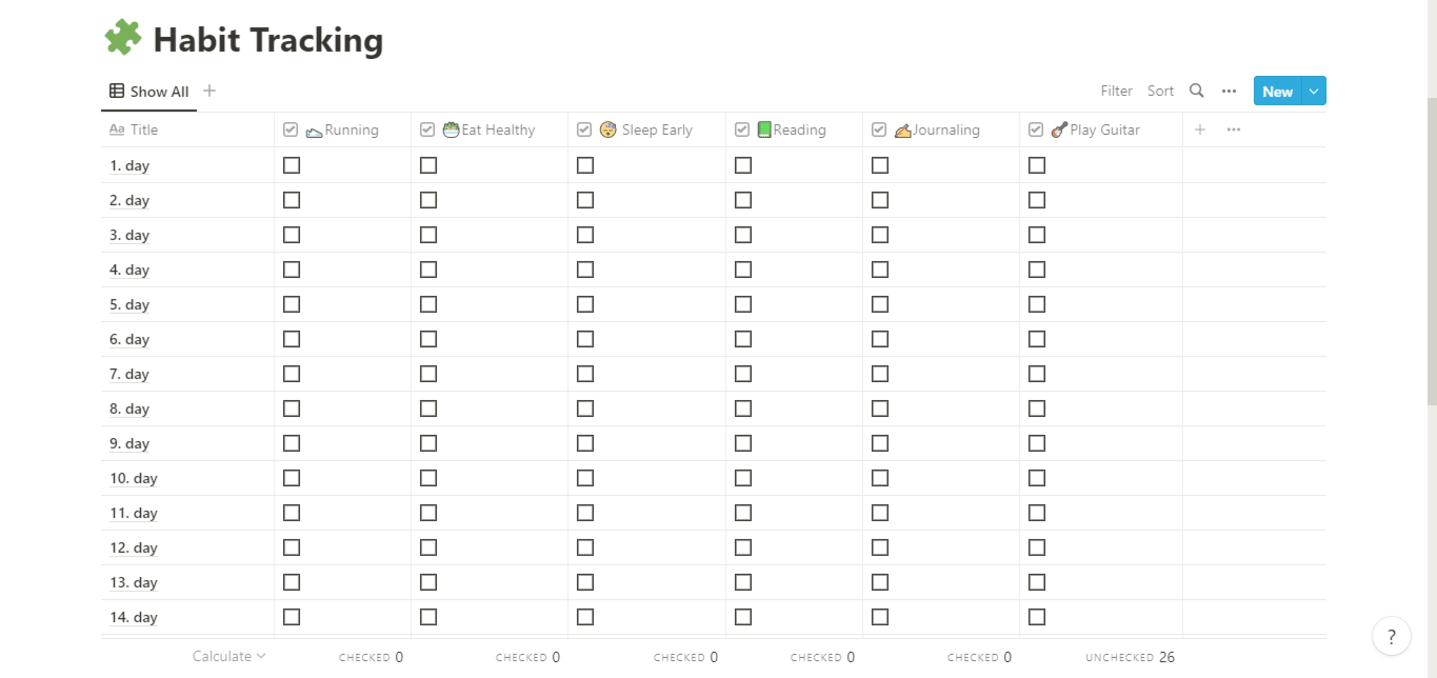Screen dimensions: 1437x678
Task: Create a new entry with New button
Action: 1277,91
